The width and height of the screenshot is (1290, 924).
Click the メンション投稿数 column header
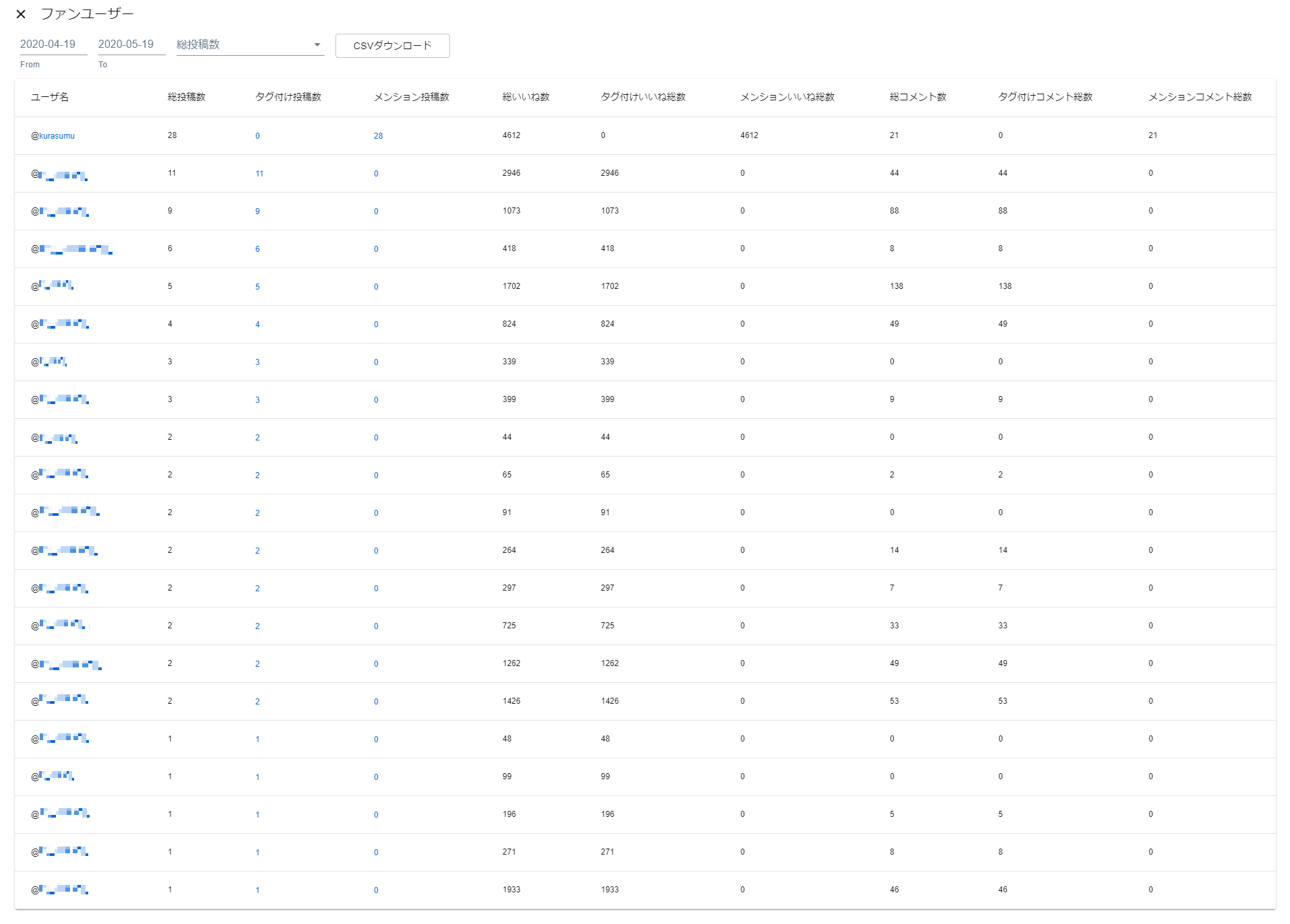coord(411,97)
